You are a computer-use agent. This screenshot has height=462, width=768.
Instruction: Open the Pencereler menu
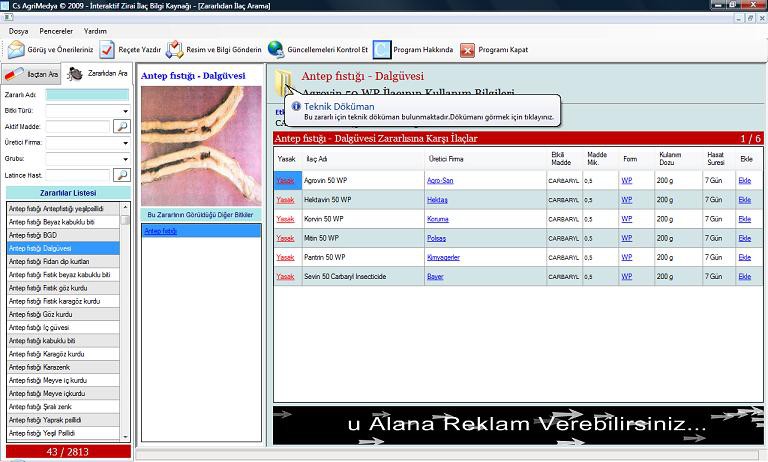pyautogui.click(x=56, y=31)
